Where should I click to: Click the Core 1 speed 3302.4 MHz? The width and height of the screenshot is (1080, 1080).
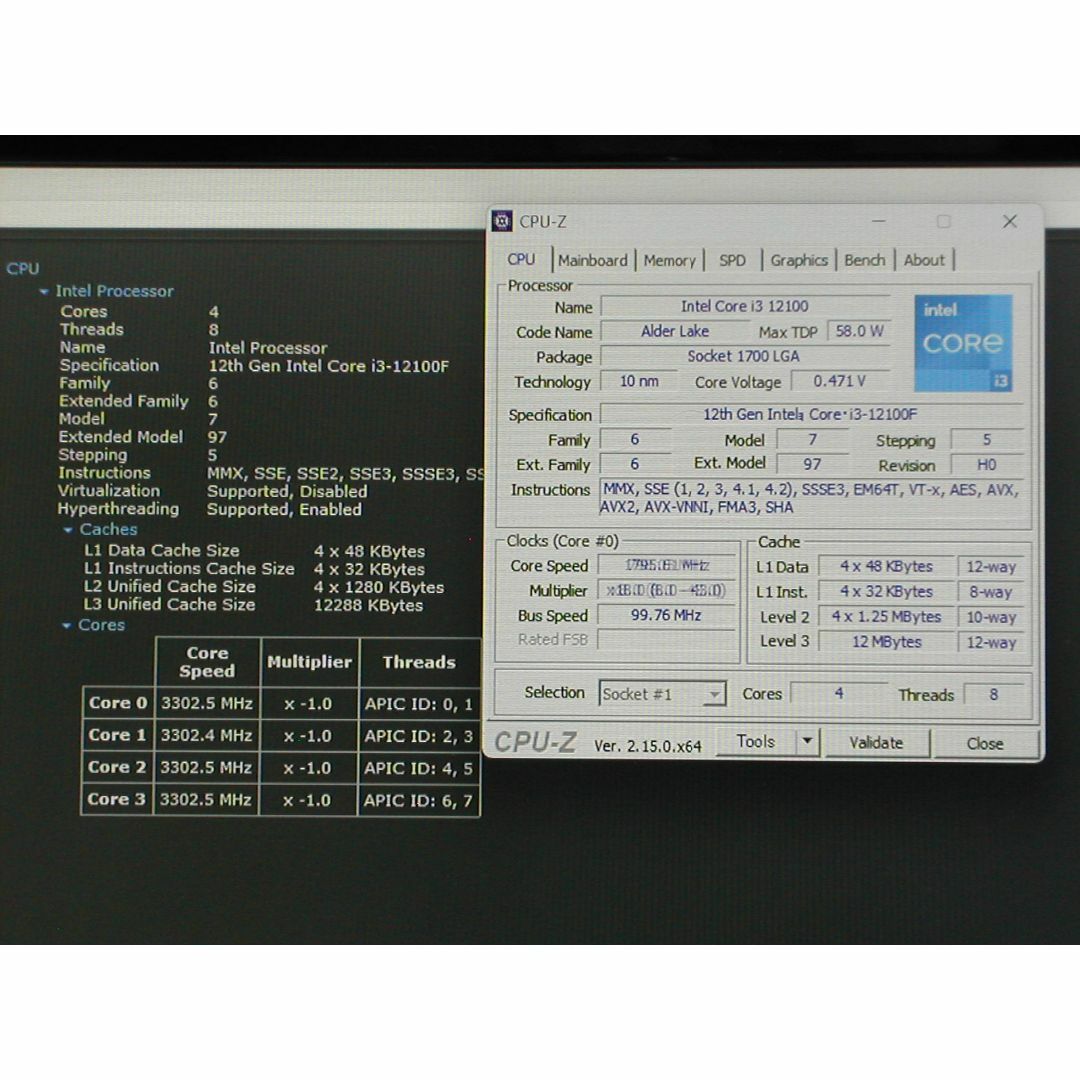click(x=206, y=736)
